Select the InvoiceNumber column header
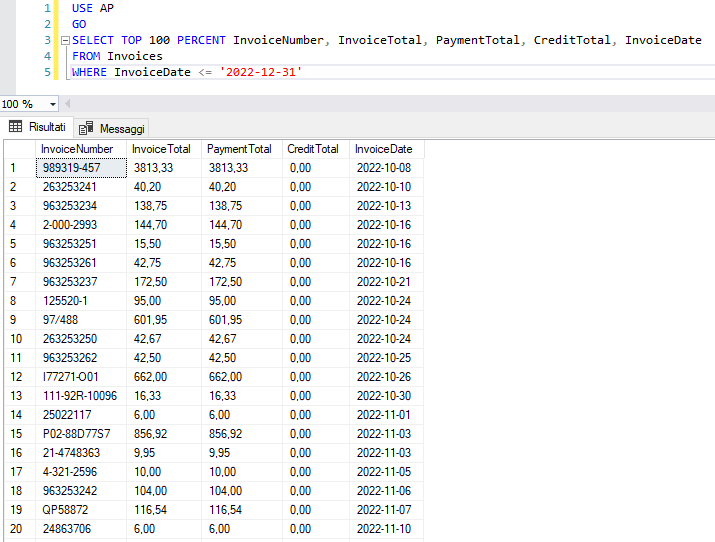The height and width of the screenshot is (542, 715). tap(81, 149)
